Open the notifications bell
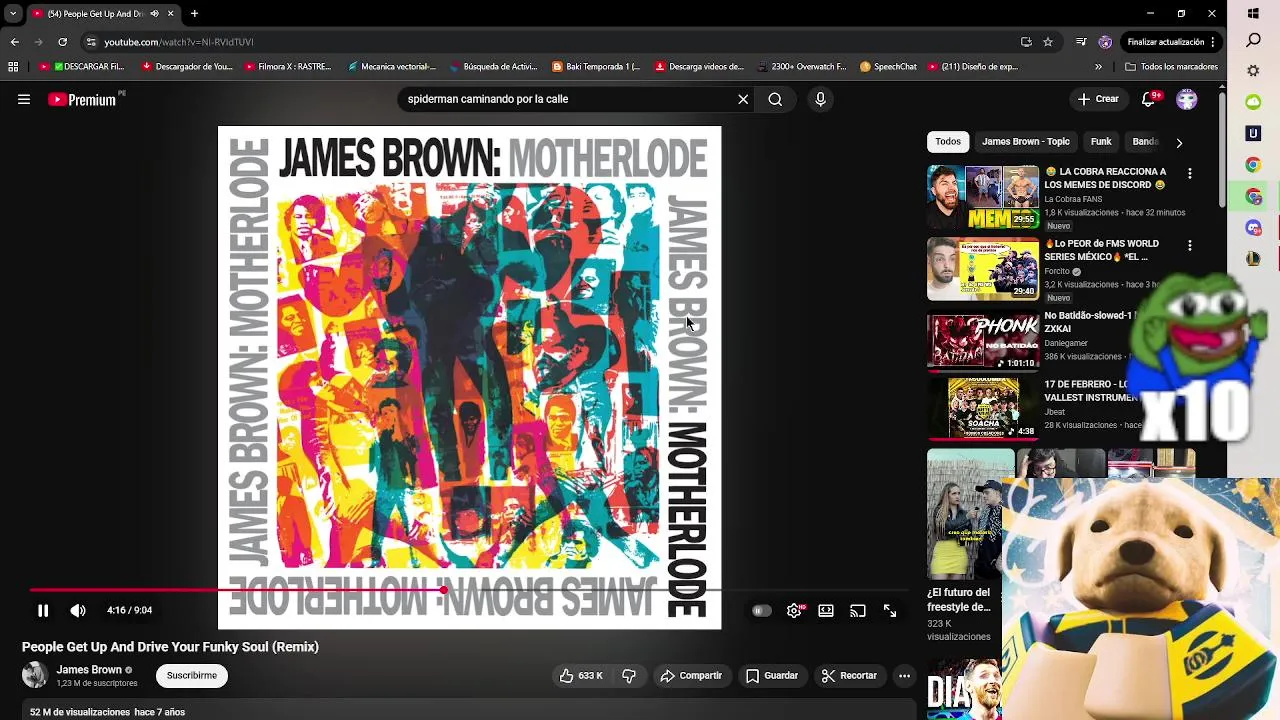The height and width of the screenshot is (720, 1280). (1149, 99)
